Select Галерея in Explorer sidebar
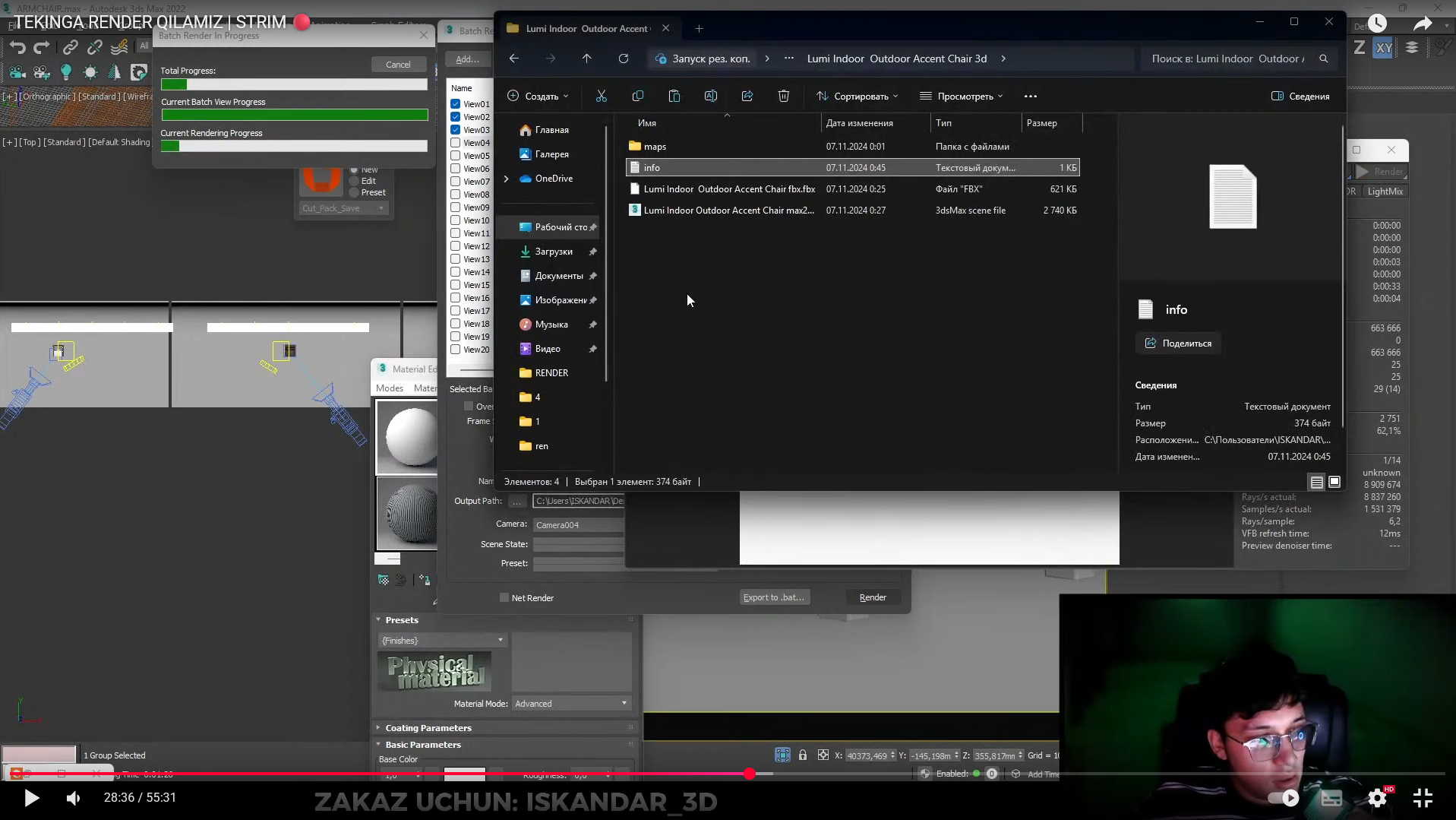This screenshot has height=820, width=1456. (x=551, y=154)
